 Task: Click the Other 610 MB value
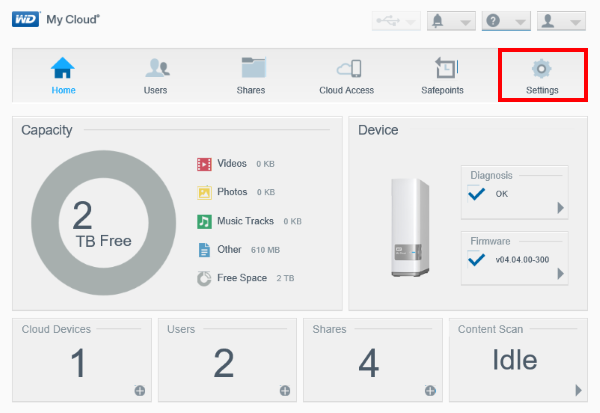[265, 250]
